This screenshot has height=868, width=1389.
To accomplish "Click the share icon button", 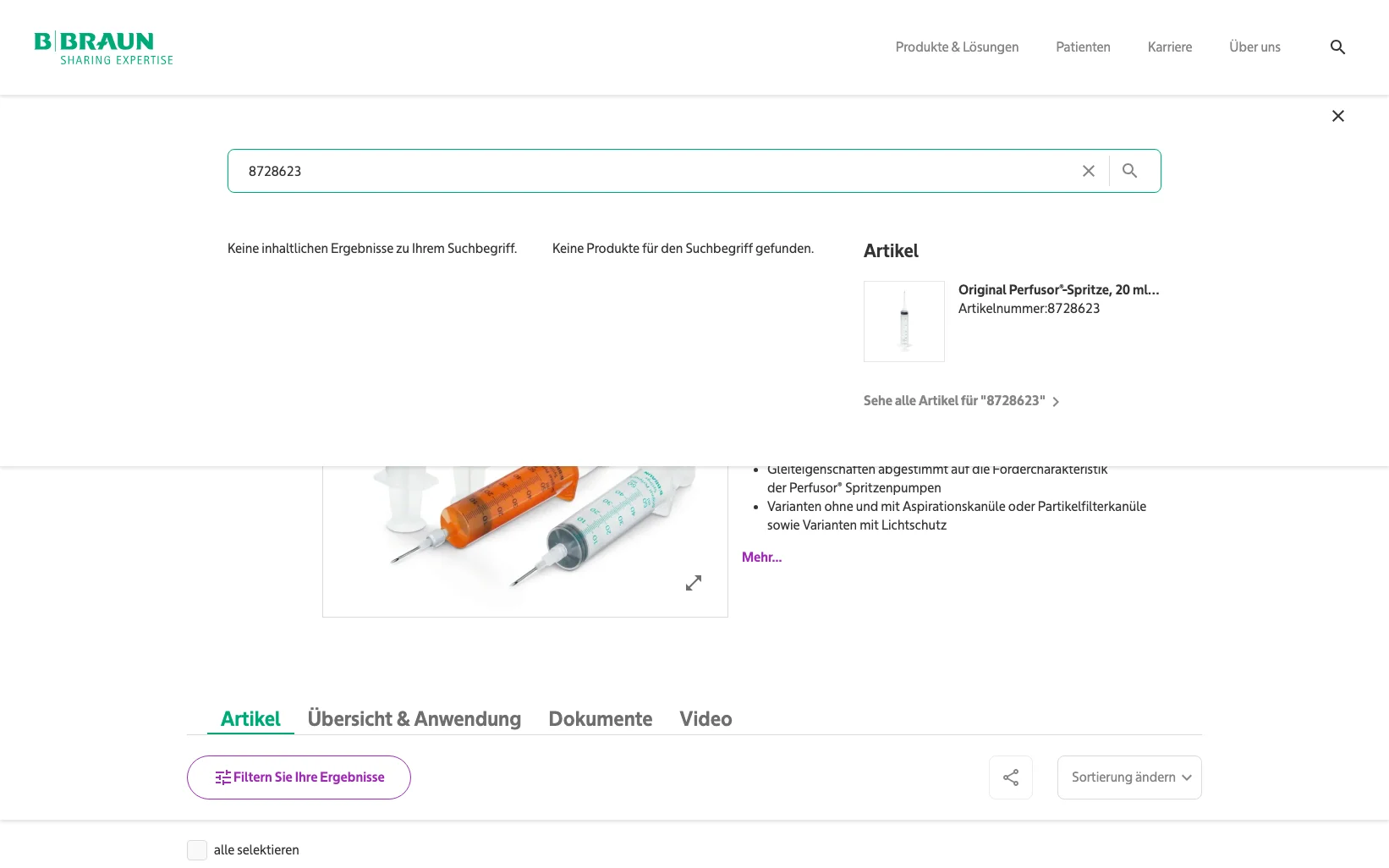I will pos(1011,777).
